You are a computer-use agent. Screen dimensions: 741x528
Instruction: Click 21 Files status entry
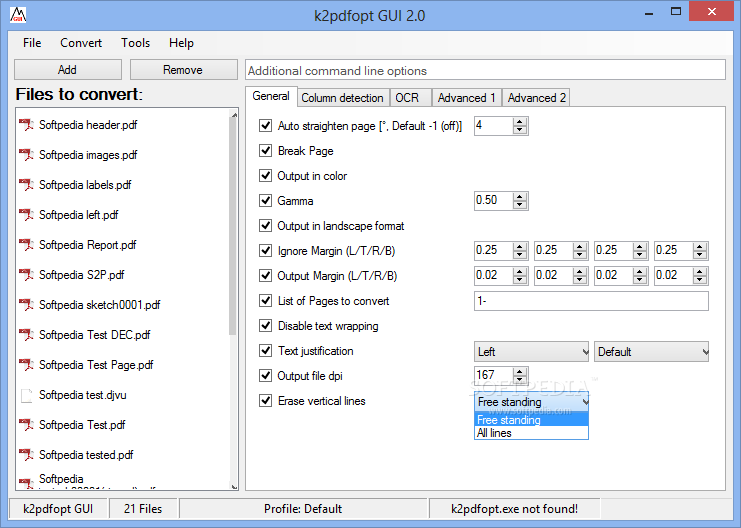(143, 509)
